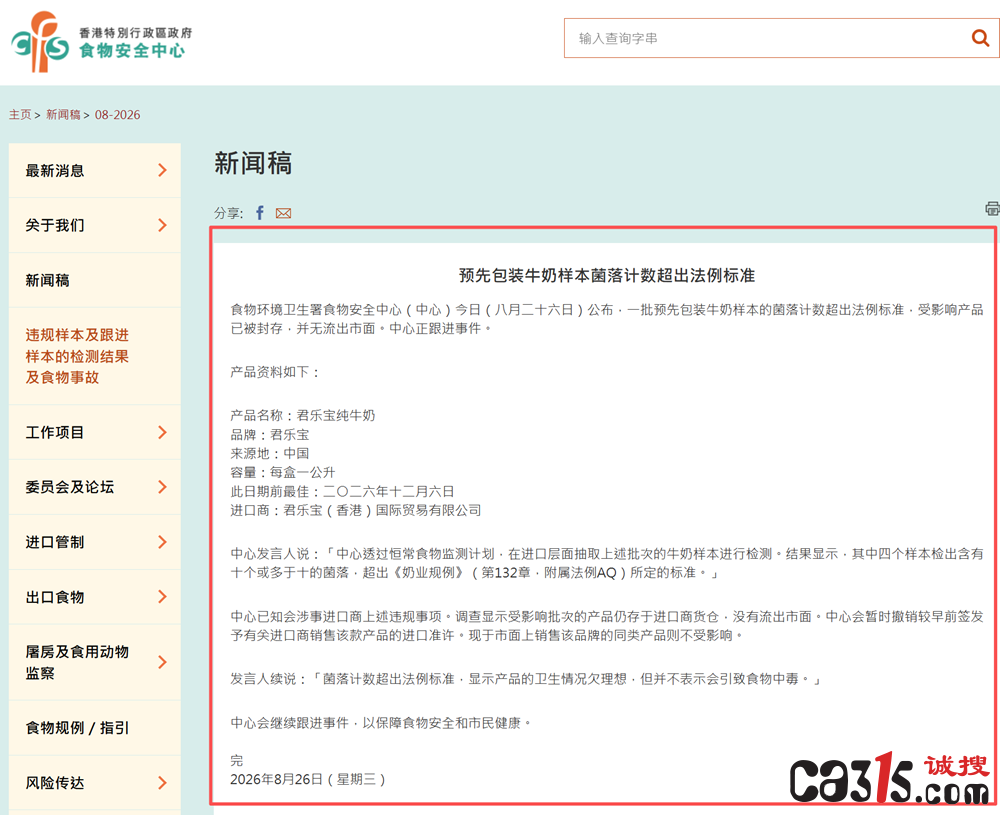The height and width of the screenshot is (815, 1000).
Task: Click the search magnifier icon
Action: (x=980, y=38)
